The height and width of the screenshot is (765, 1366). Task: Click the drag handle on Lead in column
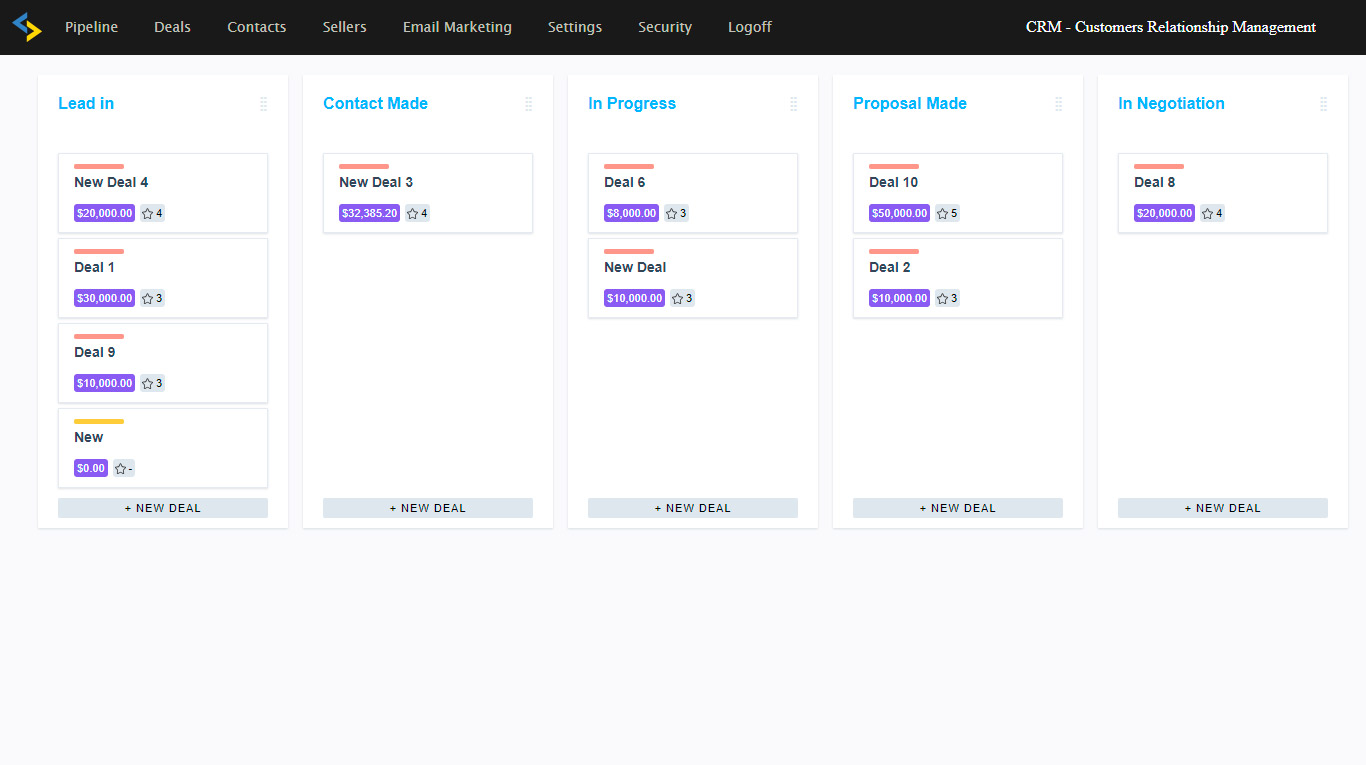pyautogui.click(x=263, y=104)
